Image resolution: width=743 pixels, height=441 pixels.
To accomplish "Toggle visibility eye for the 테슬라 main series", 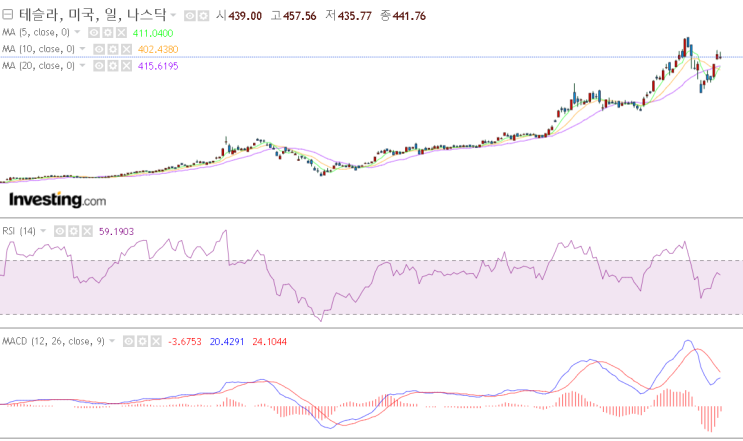I will (x=190, y=16).
